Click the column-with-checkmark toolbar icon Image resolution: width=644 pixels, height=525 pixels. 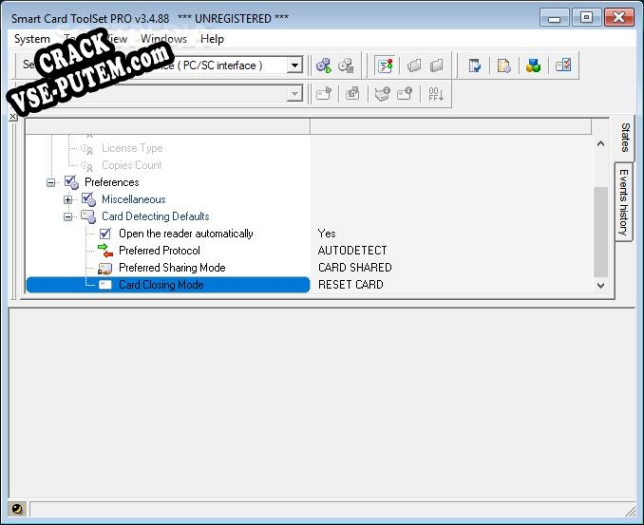click(x=475, y=65)
